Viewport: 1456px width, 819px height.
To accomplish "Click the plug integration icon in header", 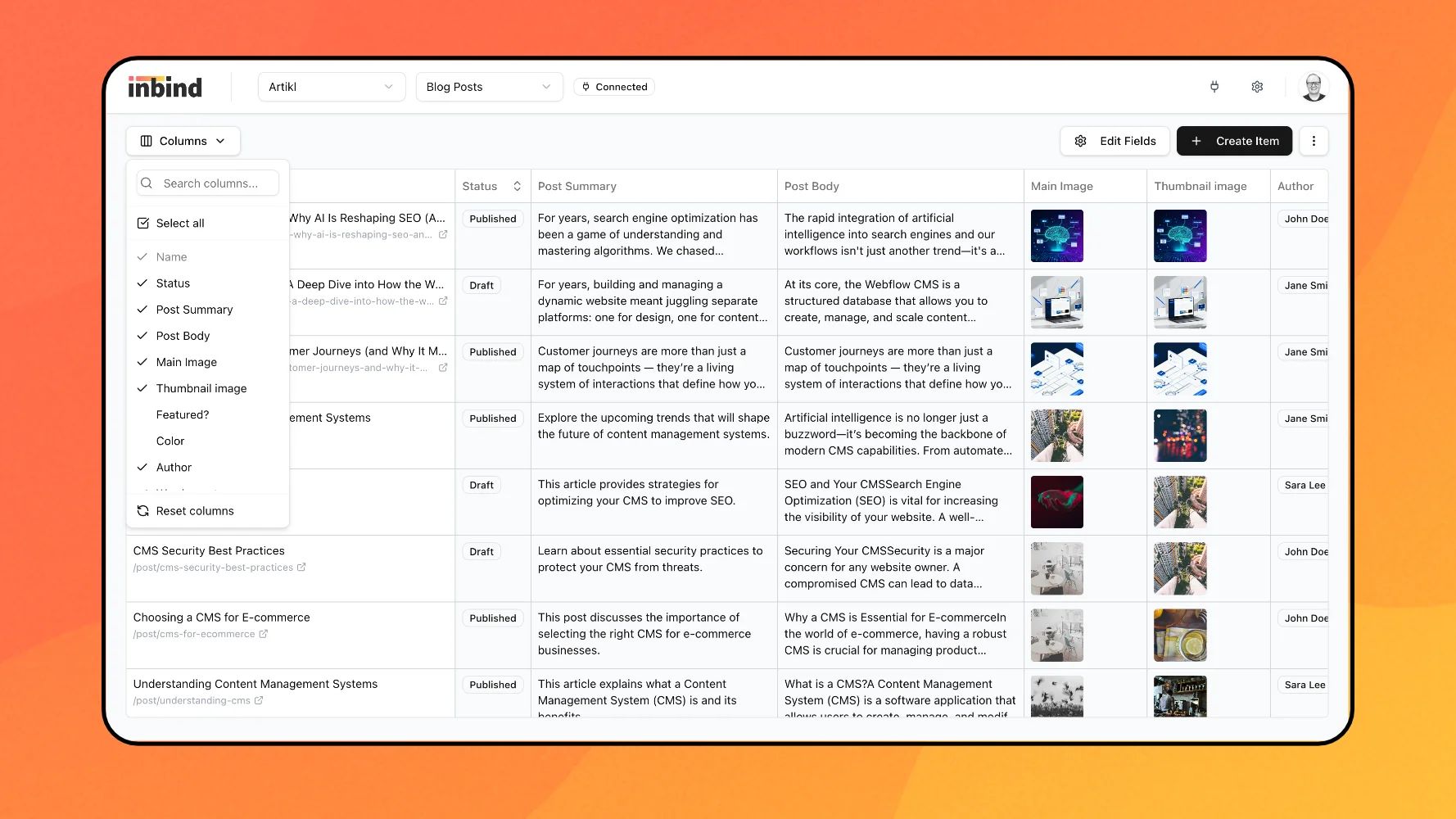I will (1214, 87).
